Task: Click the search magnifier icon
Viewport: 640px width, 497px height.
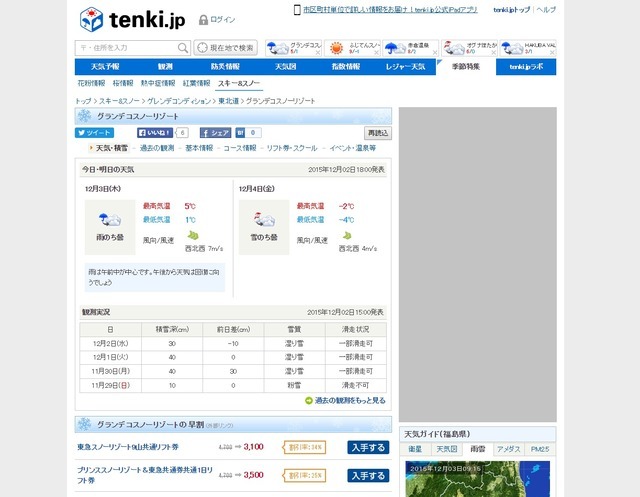Action: [183, 48]
